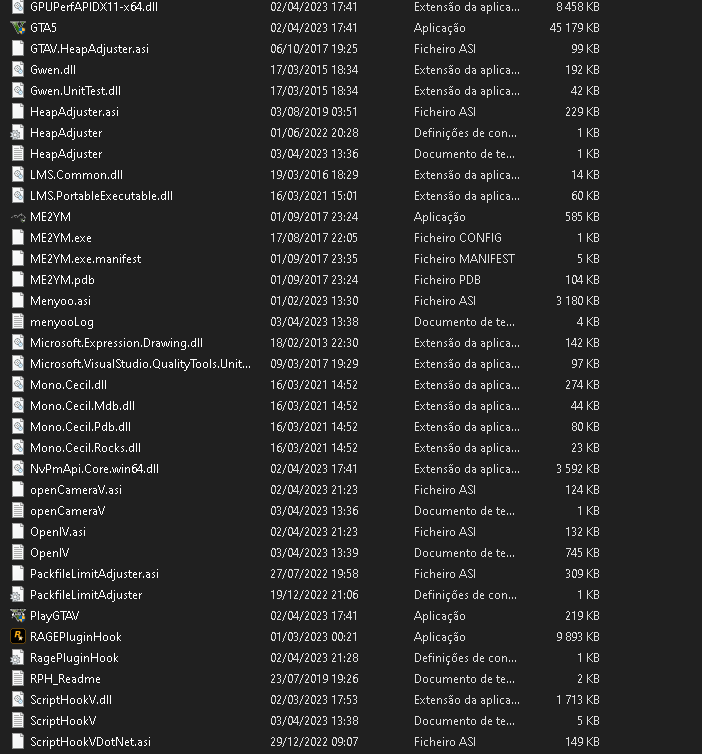
Task: Click the Menyoo.asi file icon
Action: 18,300
